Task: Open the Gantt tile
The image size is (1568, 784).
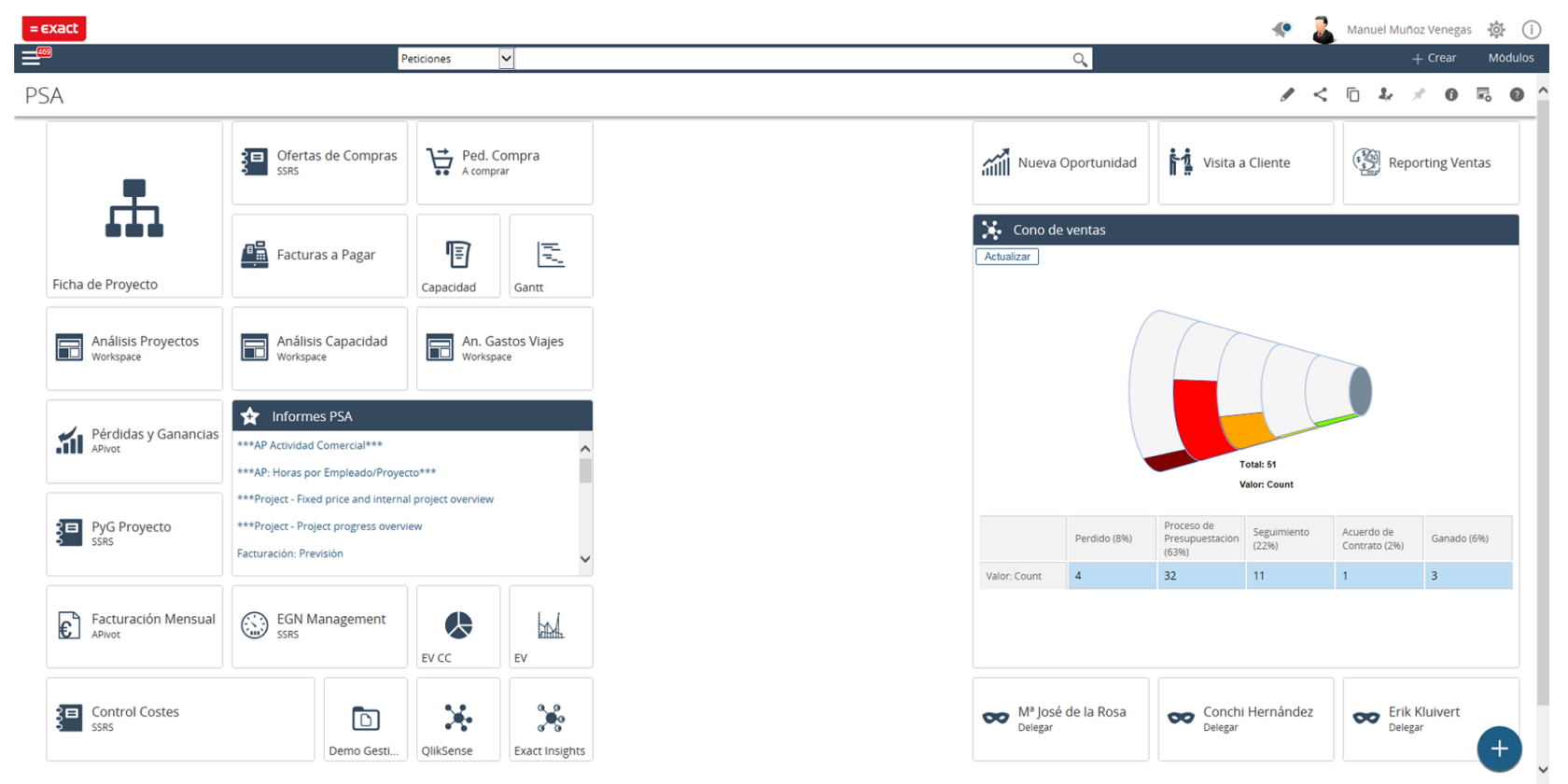Action: point(551,256)
